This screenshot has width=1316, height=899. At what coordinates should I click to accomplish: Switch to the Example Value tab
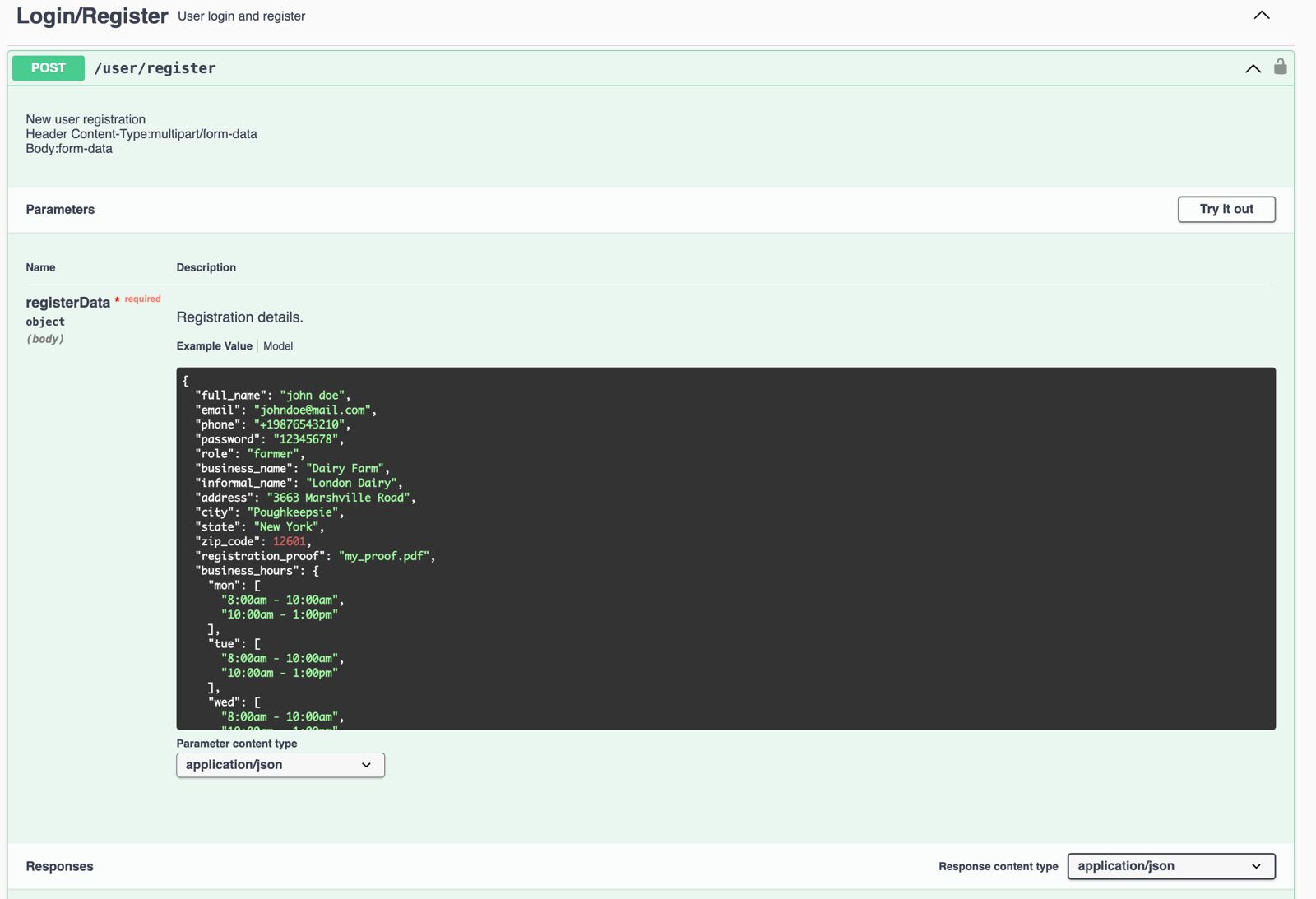pos(214,346)
